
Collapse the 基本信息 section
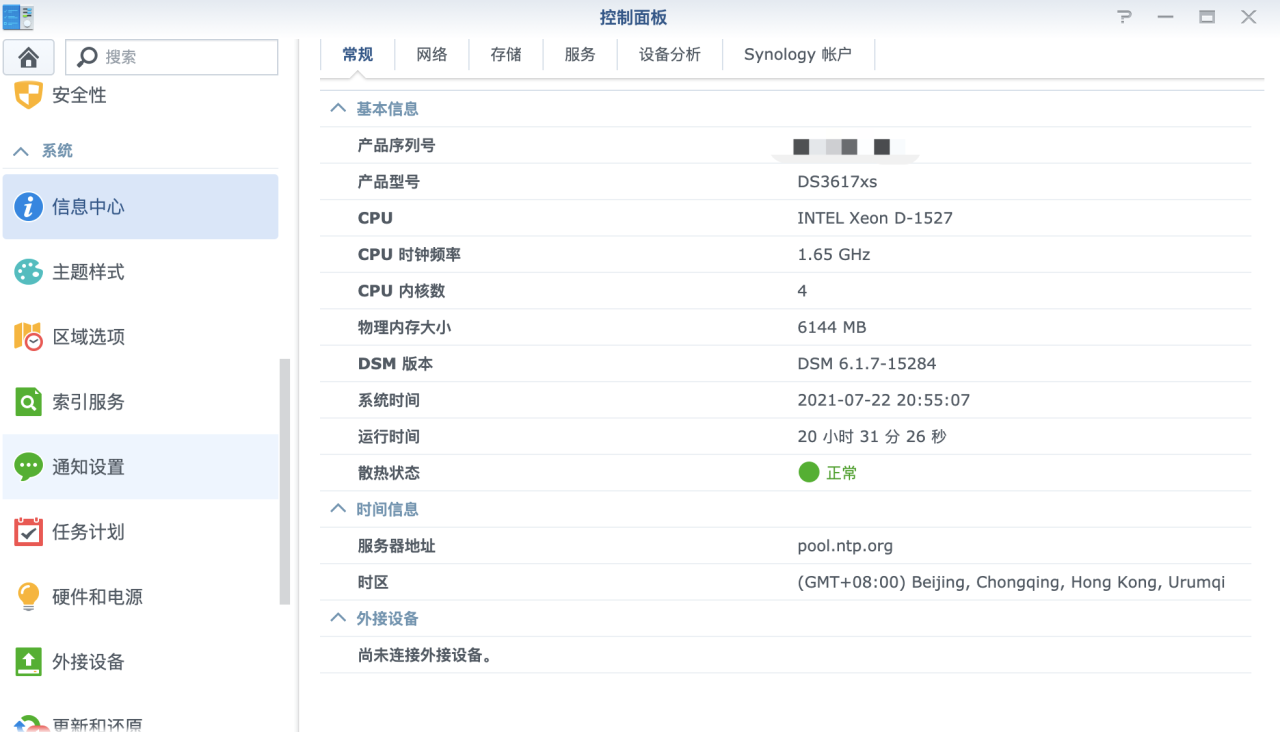tap(337, 107)
